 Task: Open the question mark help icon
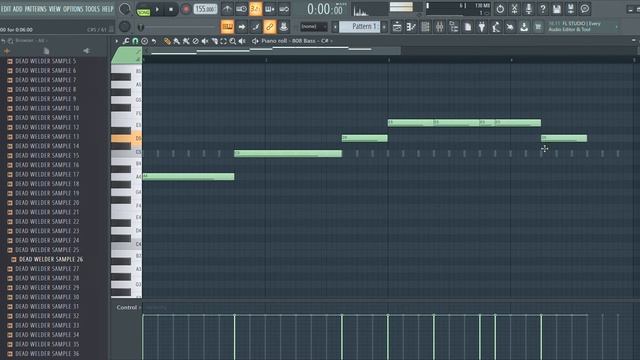[542, 9]
